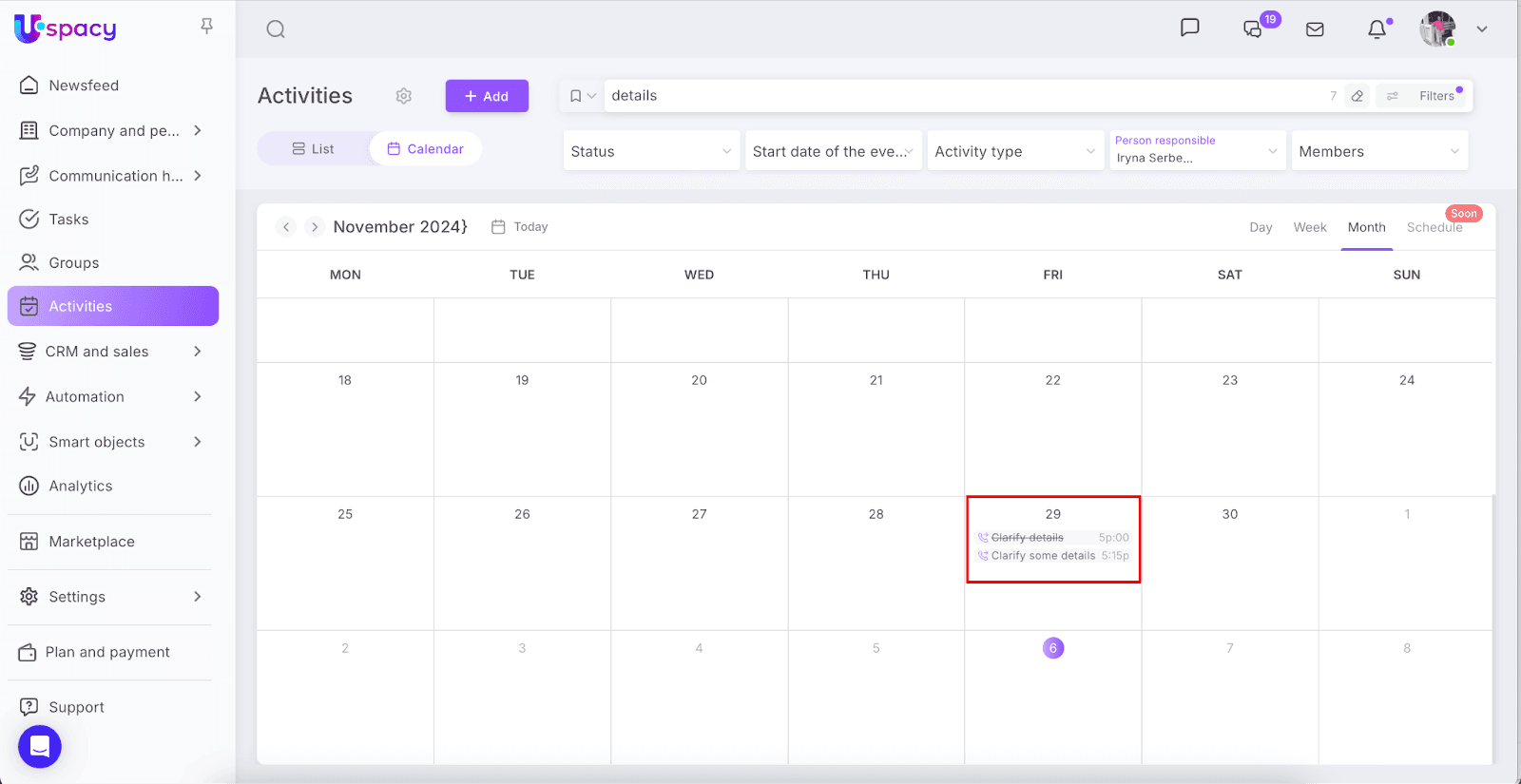Expand the Activity type dropdown
The height and width of the screenshot is (784, 1521).
tap(1014, 151)
